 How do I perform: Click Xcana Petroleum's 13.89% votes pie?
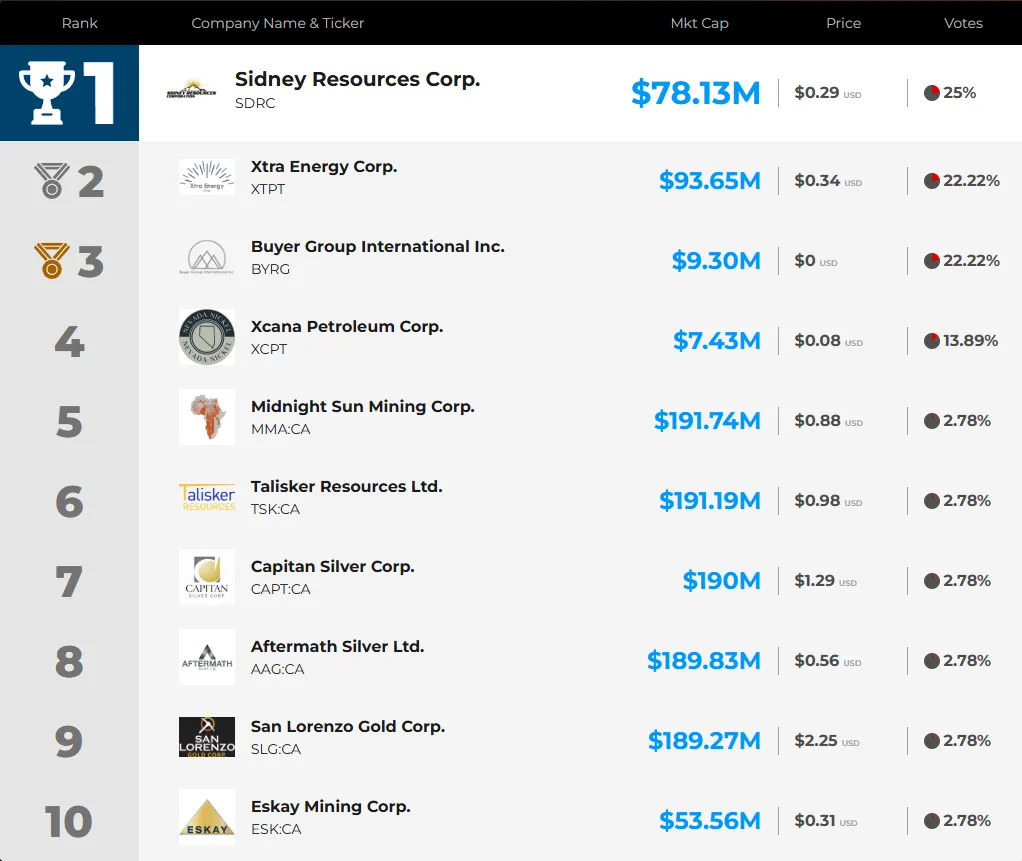pyautogui.click(x=931, y=340)
